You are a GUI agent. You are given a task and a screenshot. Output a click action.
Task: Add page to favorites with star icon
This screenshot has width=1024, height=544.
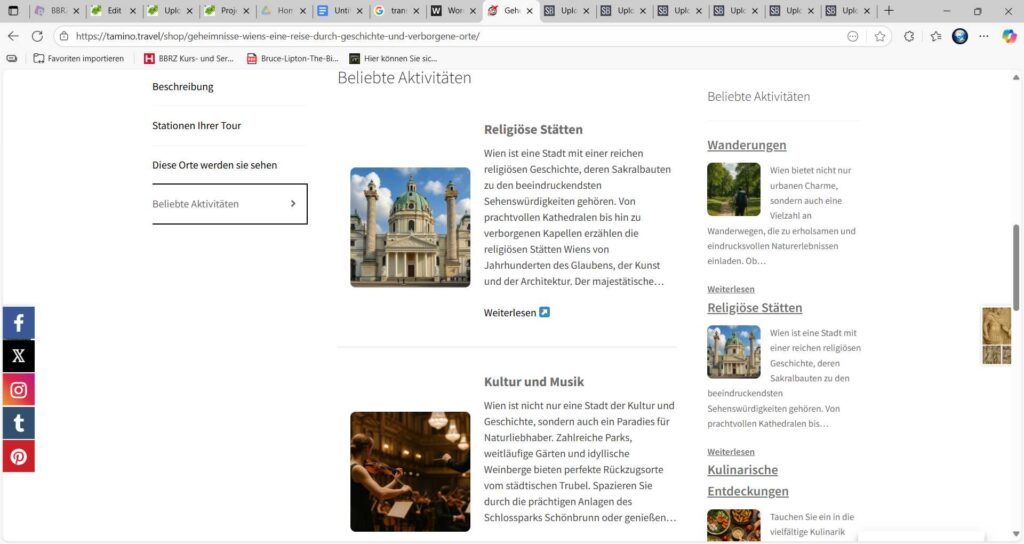tap(880, 36)
